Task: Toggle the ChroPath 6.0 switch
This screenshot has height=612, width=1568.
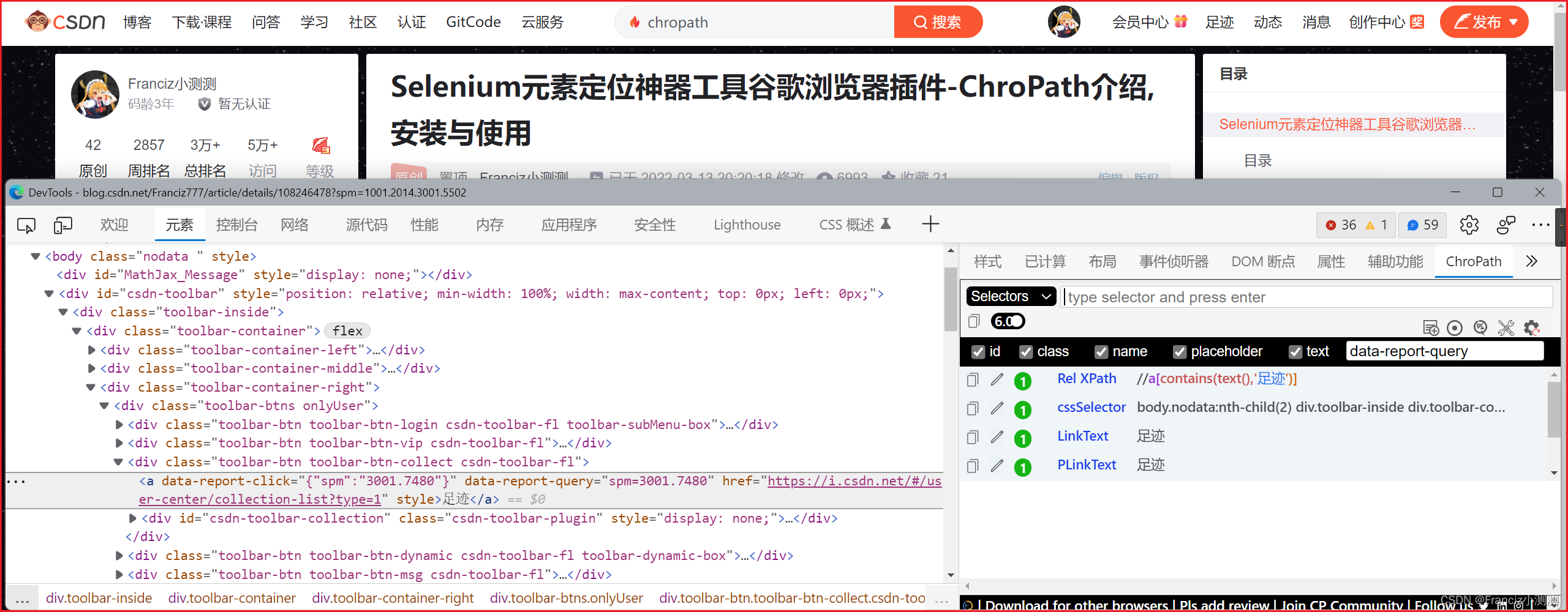Action: [1008, 321]
